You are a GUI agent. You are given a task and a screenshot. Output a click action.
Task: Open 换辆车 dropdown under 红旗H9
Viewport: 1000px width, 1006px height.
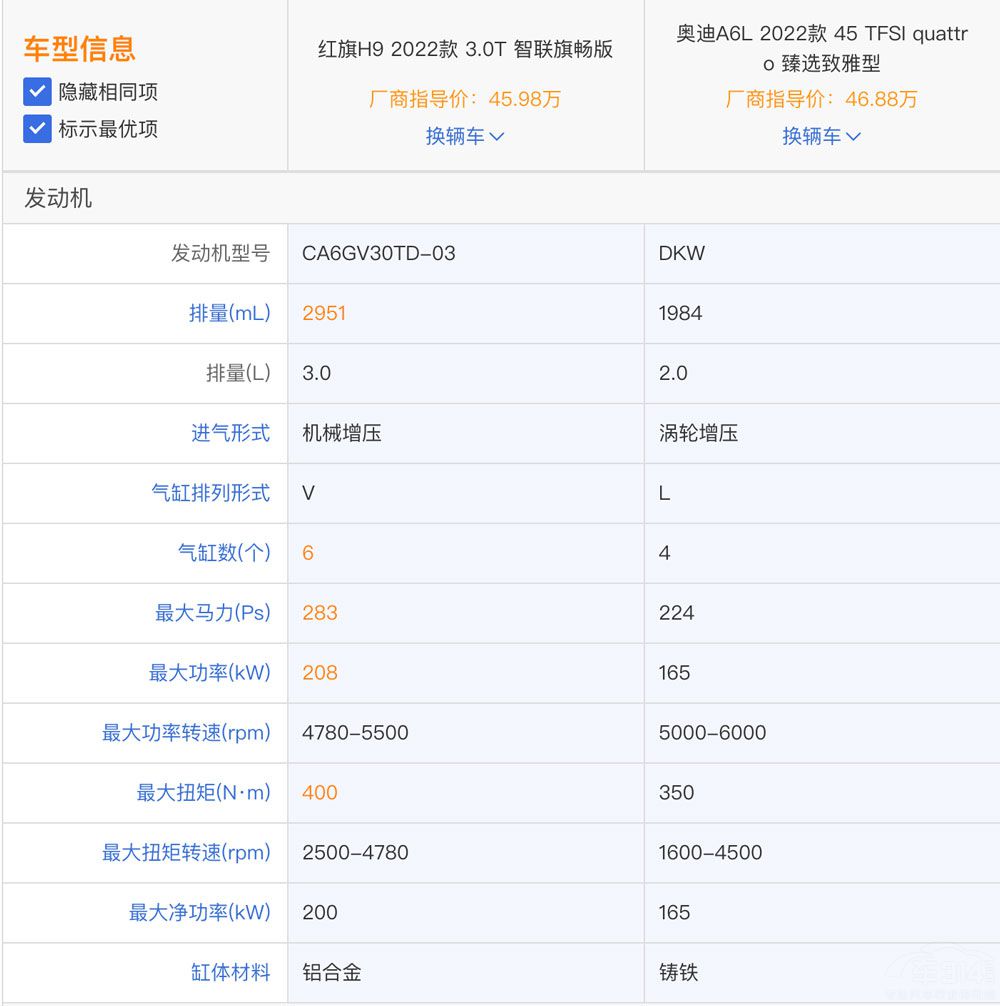(466, 136)
